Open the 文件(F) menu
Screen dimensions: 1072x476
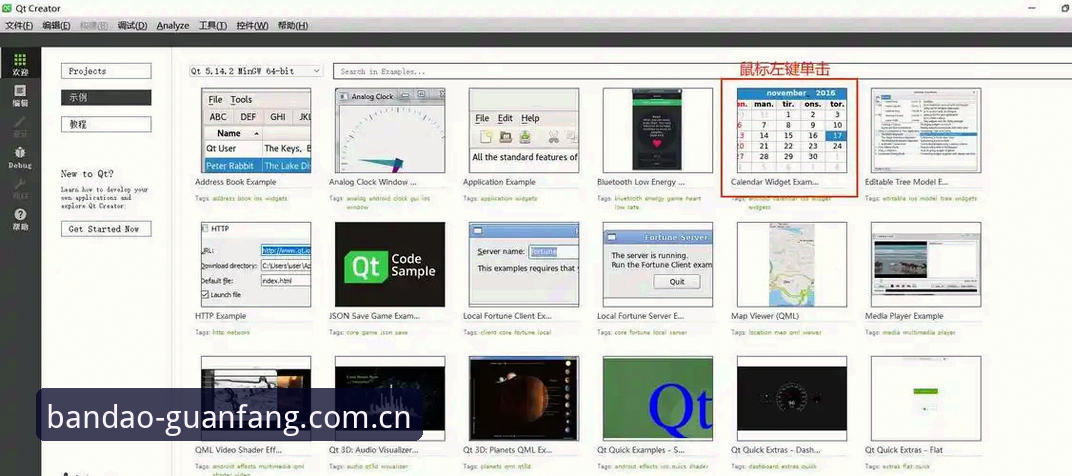tap(19, 25)
